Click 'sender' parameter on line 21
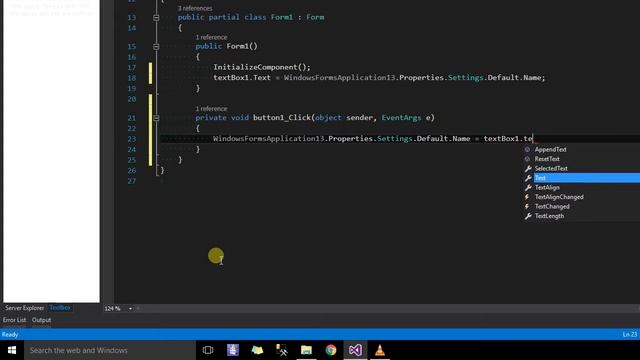The image size is (640, 360). [x=359, y=118]
